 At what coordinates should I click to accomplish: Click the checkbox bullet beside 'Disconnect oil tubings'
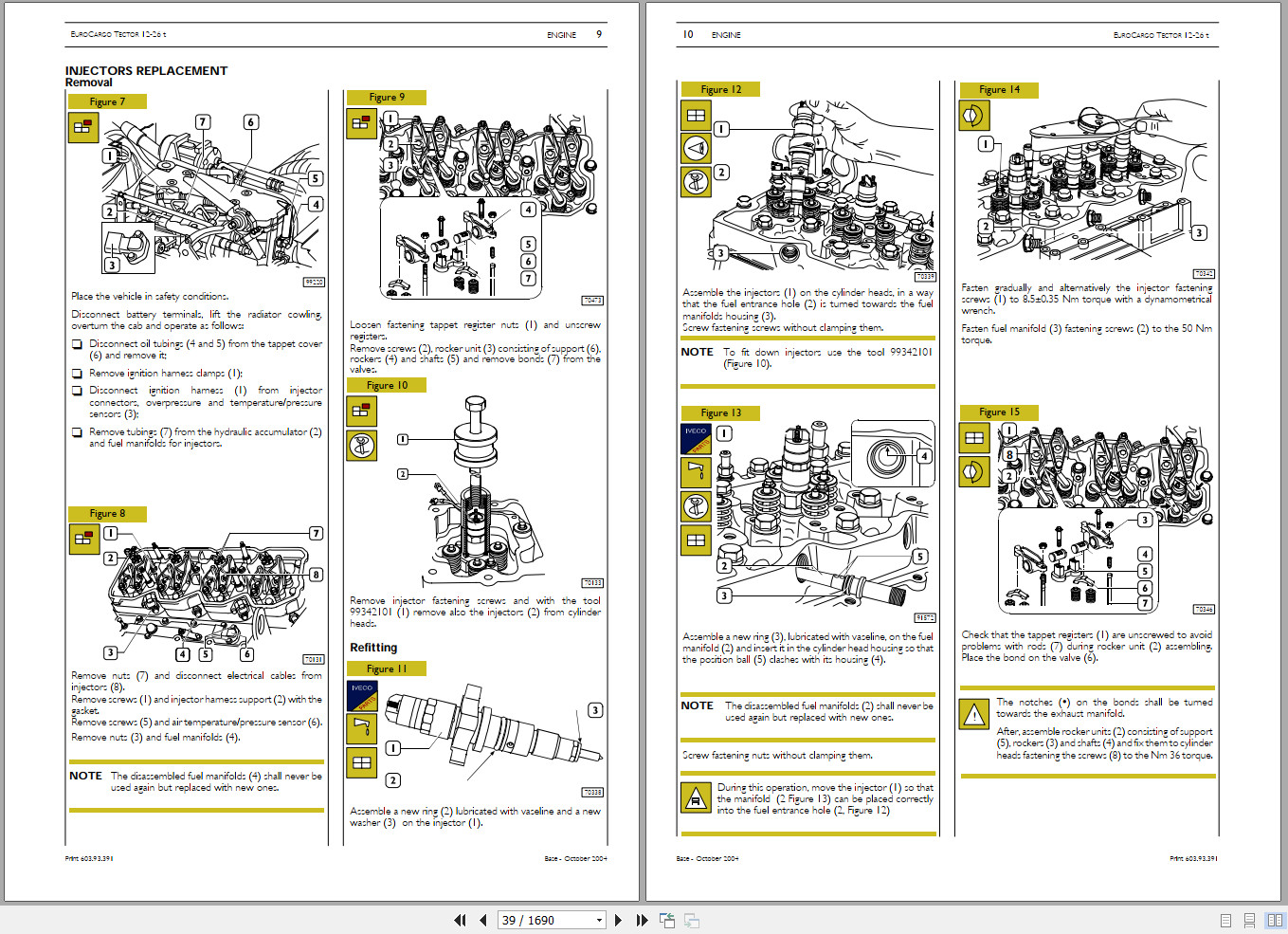tap(77, 344)
